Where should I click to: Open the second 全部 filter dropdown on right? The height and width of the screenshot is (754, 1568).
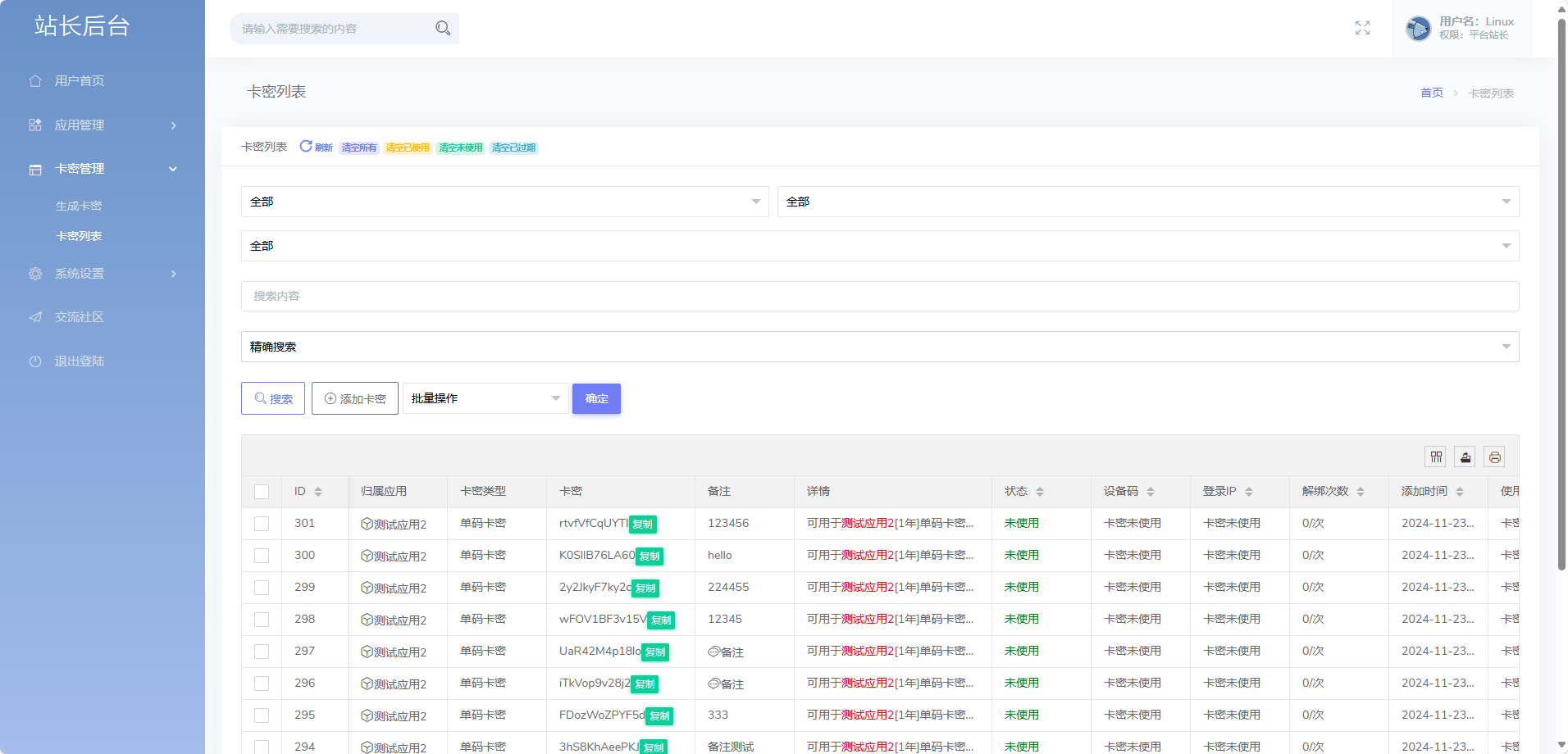click(x=1148, y=202)
